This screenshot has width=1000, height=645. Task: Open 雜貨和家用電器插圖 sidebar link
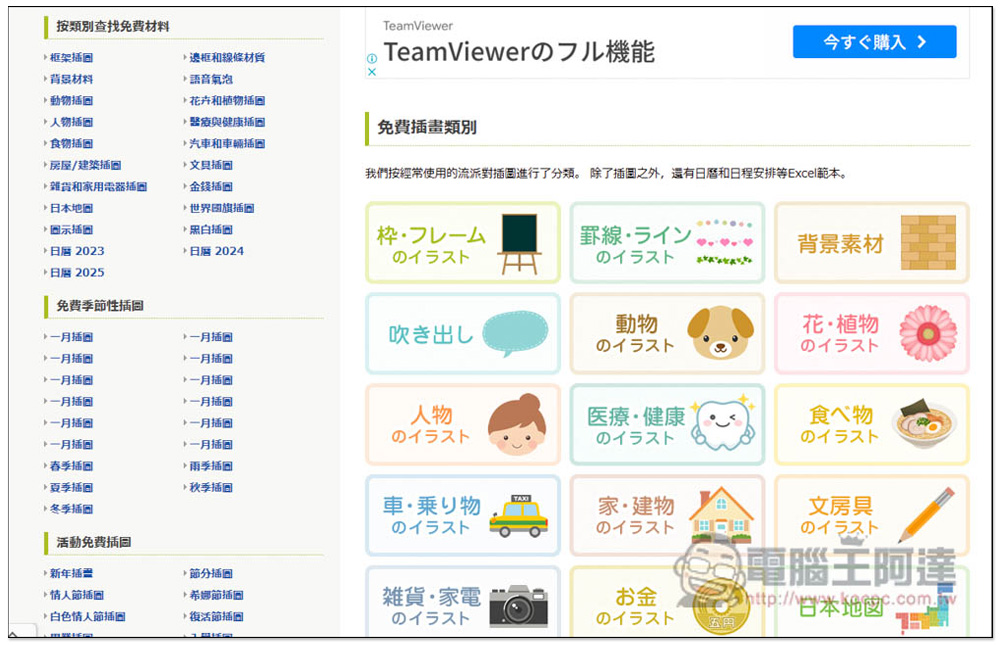tap(98, 187)
